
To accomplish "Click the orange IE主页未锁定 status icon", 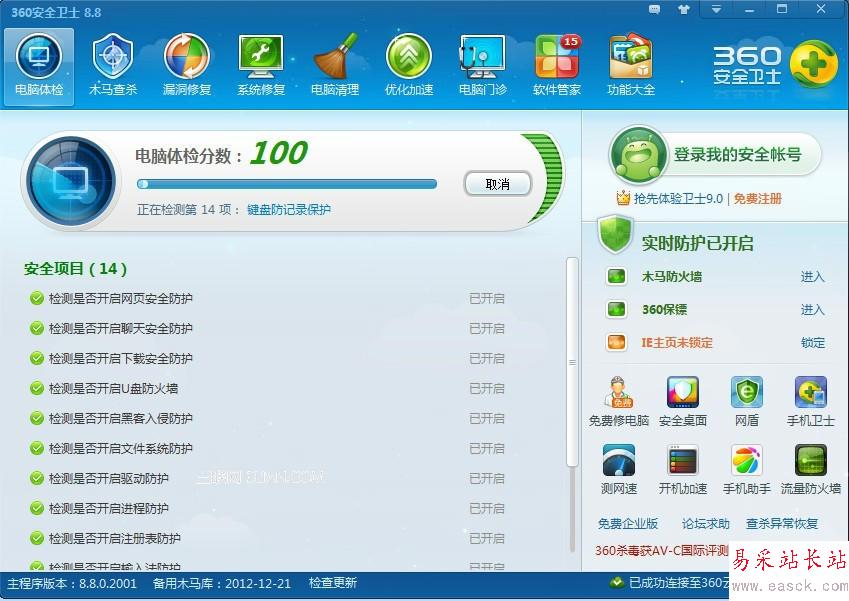I will click(x=616, y=343).
